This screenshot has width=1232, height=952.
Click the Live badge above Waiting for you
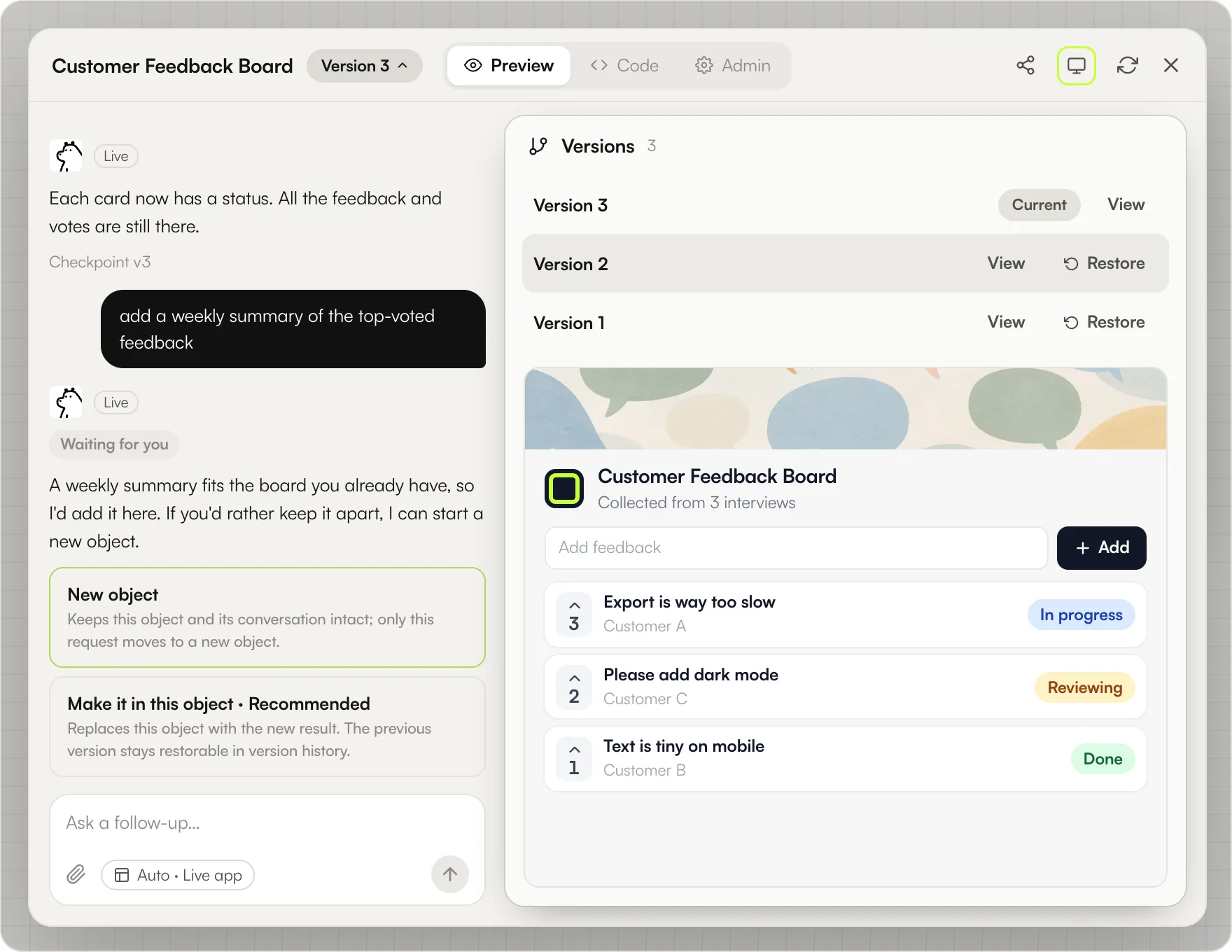pos(116,402)
